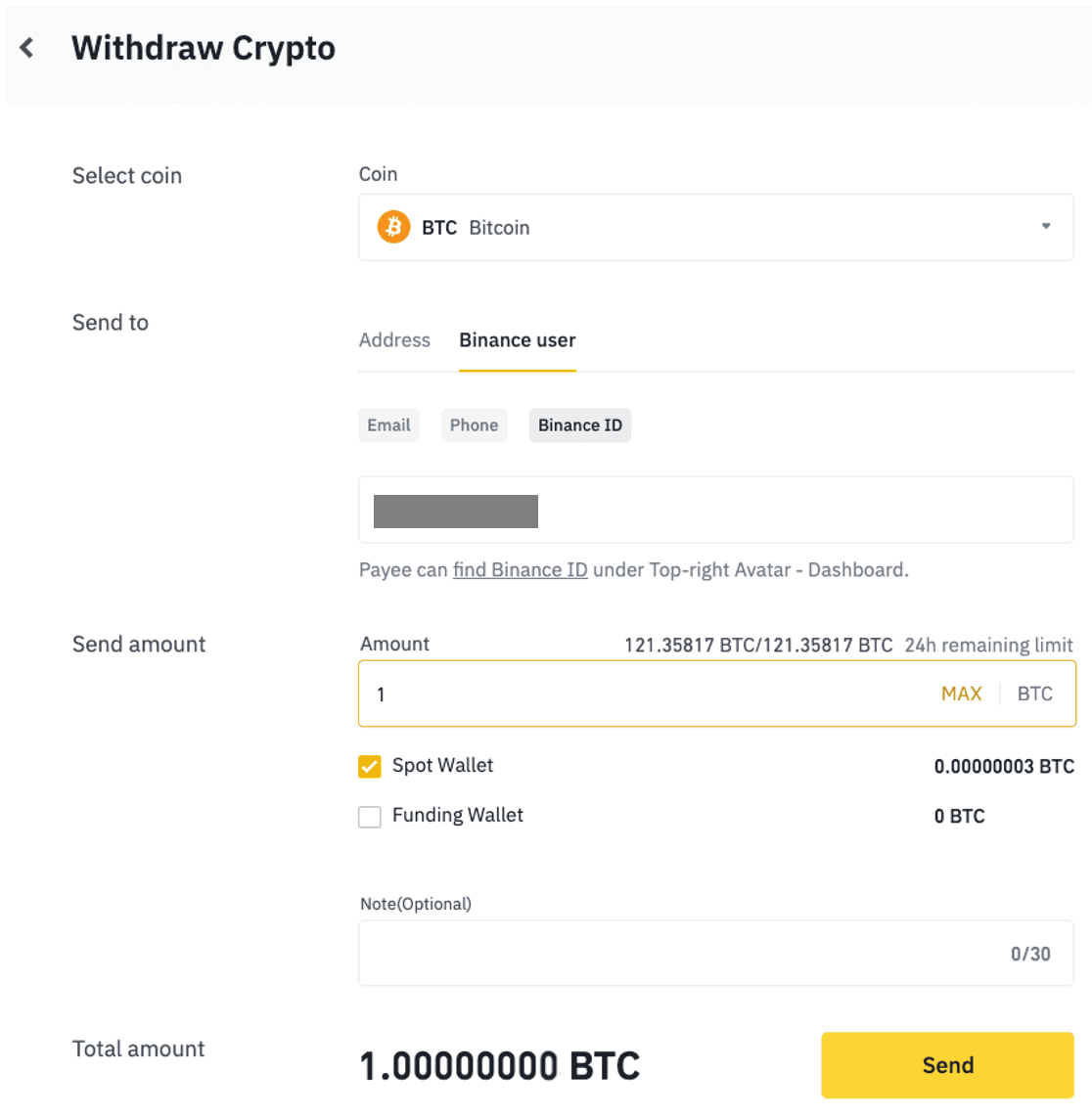Click the Spot Wallet label

point(442,766)
